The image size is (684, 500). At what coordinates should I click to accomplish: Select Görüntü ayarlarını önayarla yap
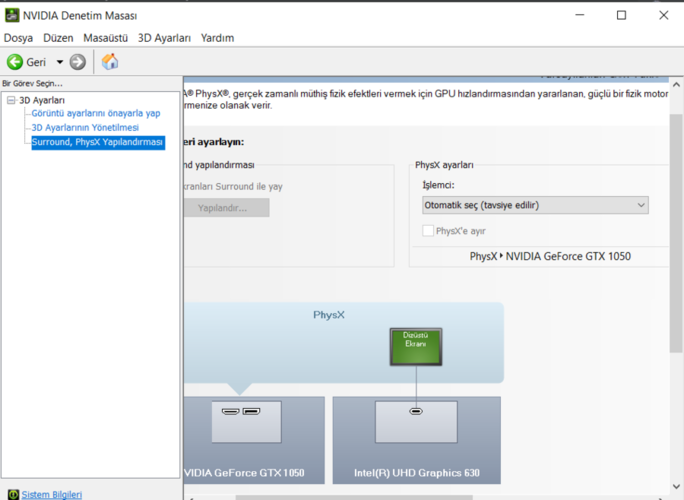click(96, 113)
